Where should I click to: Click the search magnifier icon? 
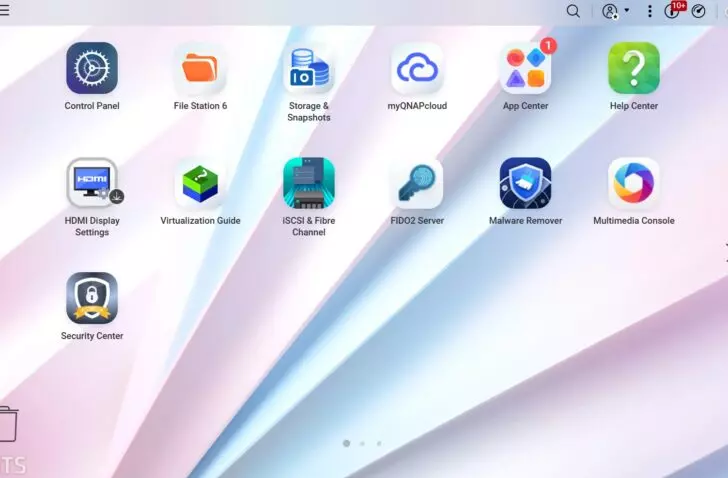click(x=573, y=11)
